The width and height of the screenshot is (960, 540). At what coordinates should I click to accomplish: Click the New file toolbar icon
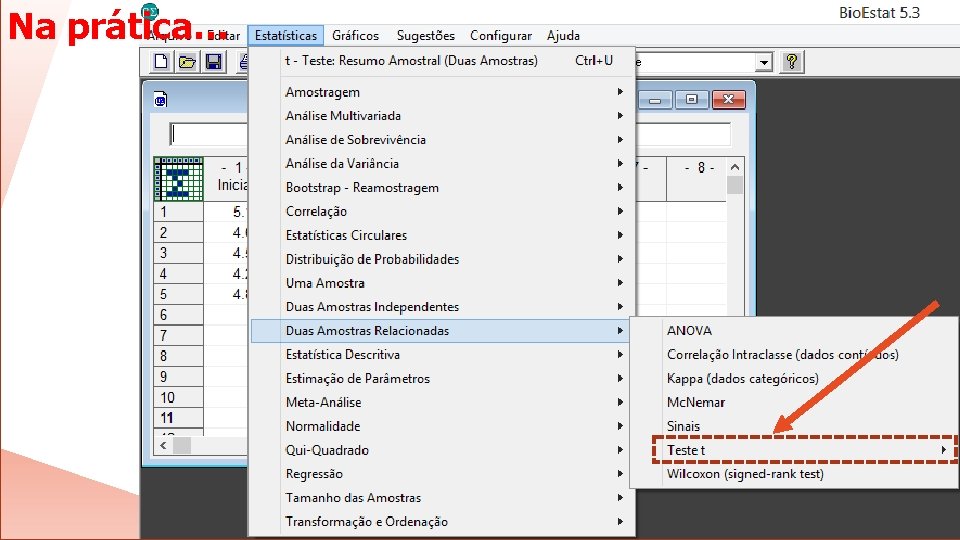(x=161, y=62)
